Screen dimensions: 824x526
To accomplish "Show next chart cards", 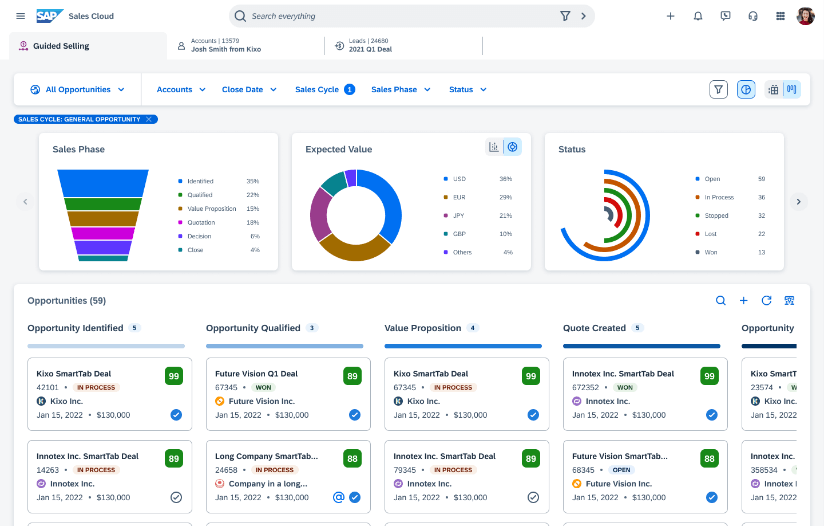I will click(798, 201).
